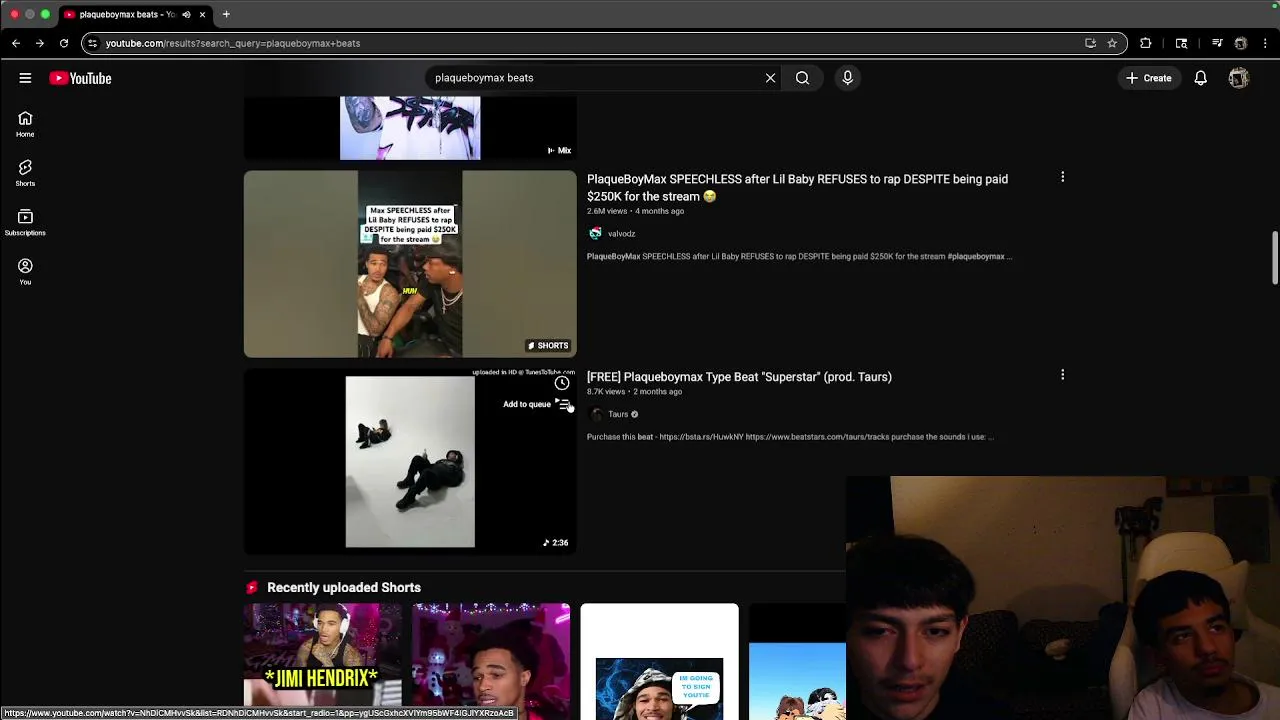Visit the valvodz channel
Viewport: 1280px width, 720px height.
click(x=621, y=234)
